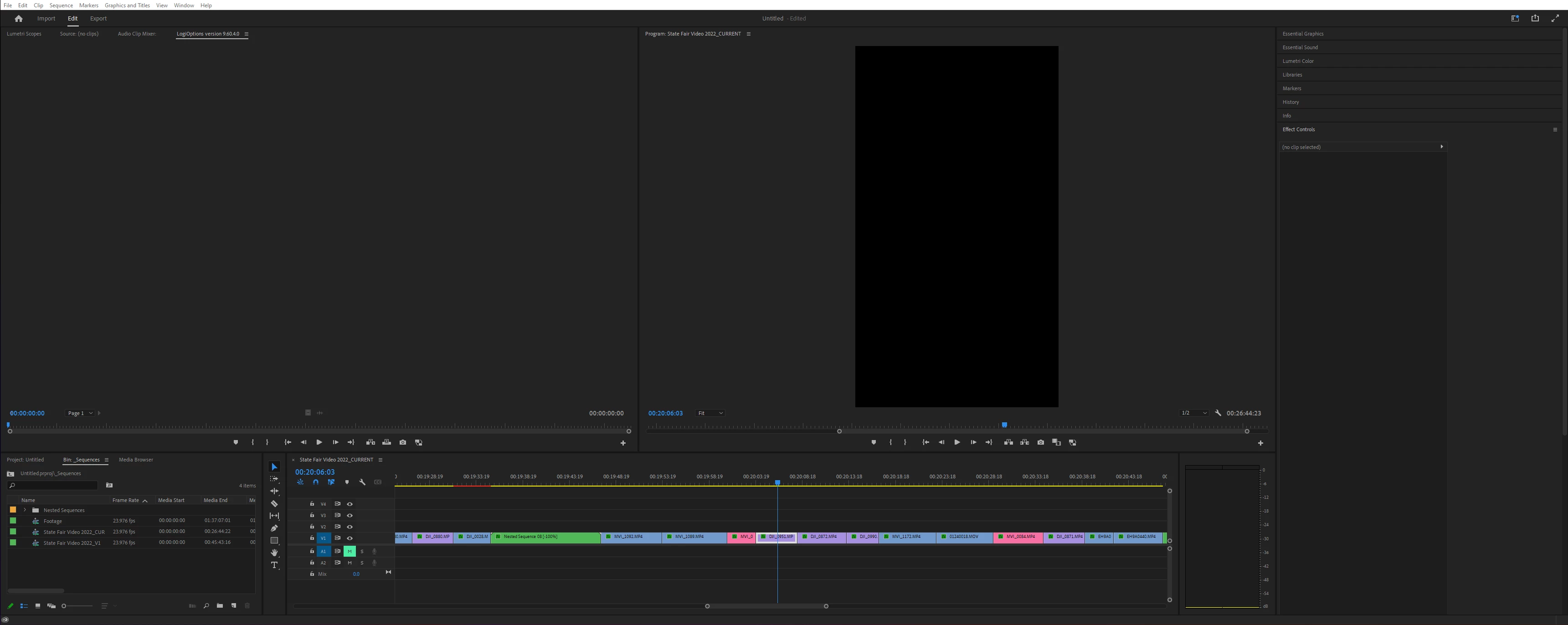Screen dimensions: 1568x625
Task: Select the Razor tool
Action: click(x=274, y=504)
